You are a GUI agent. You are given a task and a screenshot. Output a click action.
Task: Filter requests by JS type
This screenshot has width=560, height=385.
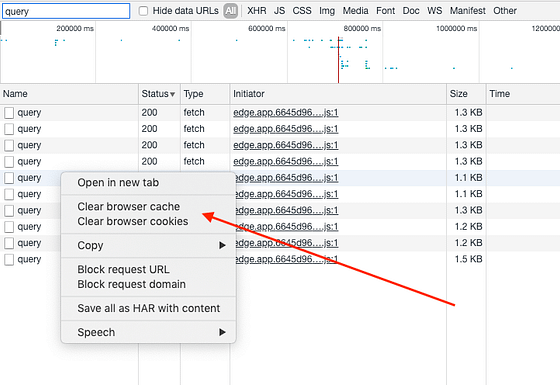tap(279, 11)
